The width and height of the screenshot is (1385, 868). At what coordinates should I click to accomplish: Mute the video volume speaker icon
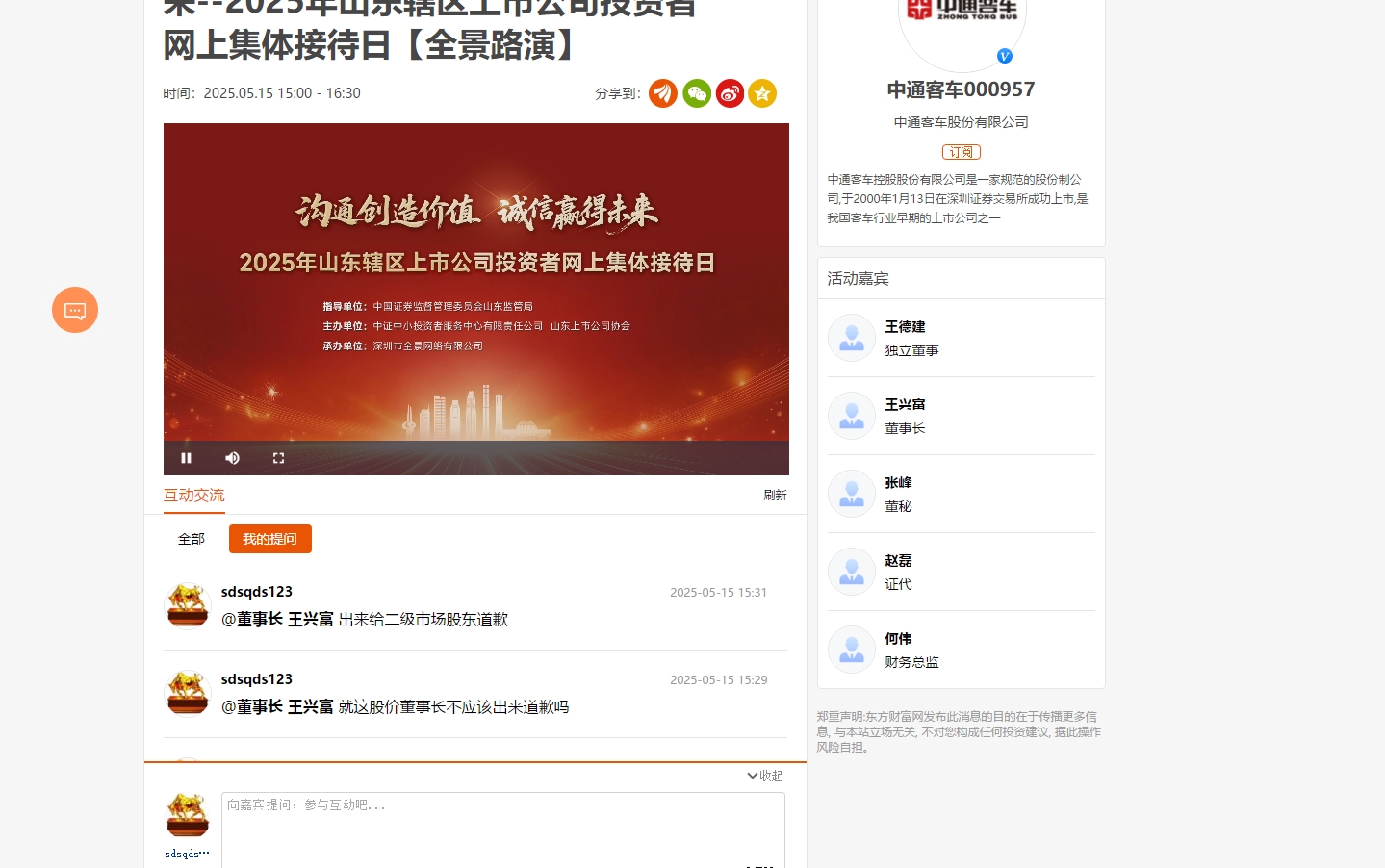pyautogui.click(x=232, y=458)
